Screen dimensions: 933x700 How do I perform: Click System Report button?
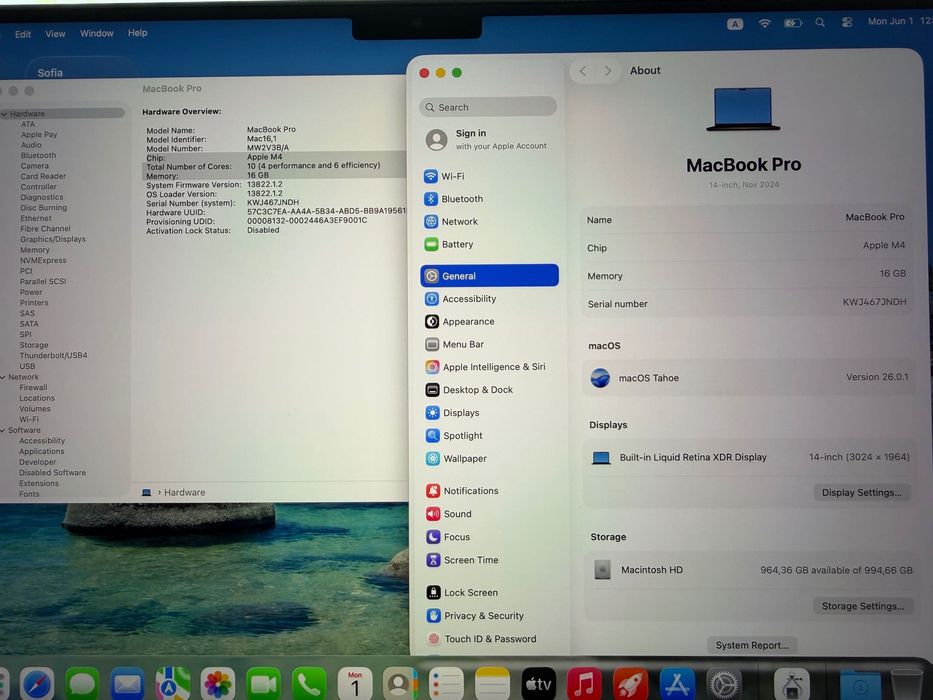[x=752, y=645]
